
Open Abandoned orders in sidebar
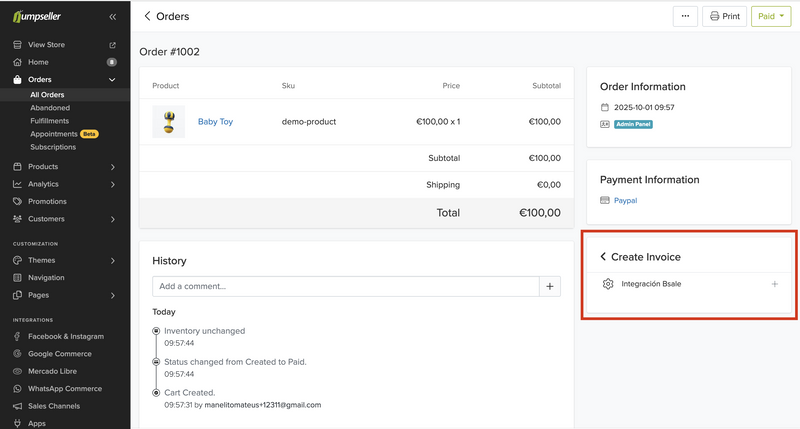point(50,108)
